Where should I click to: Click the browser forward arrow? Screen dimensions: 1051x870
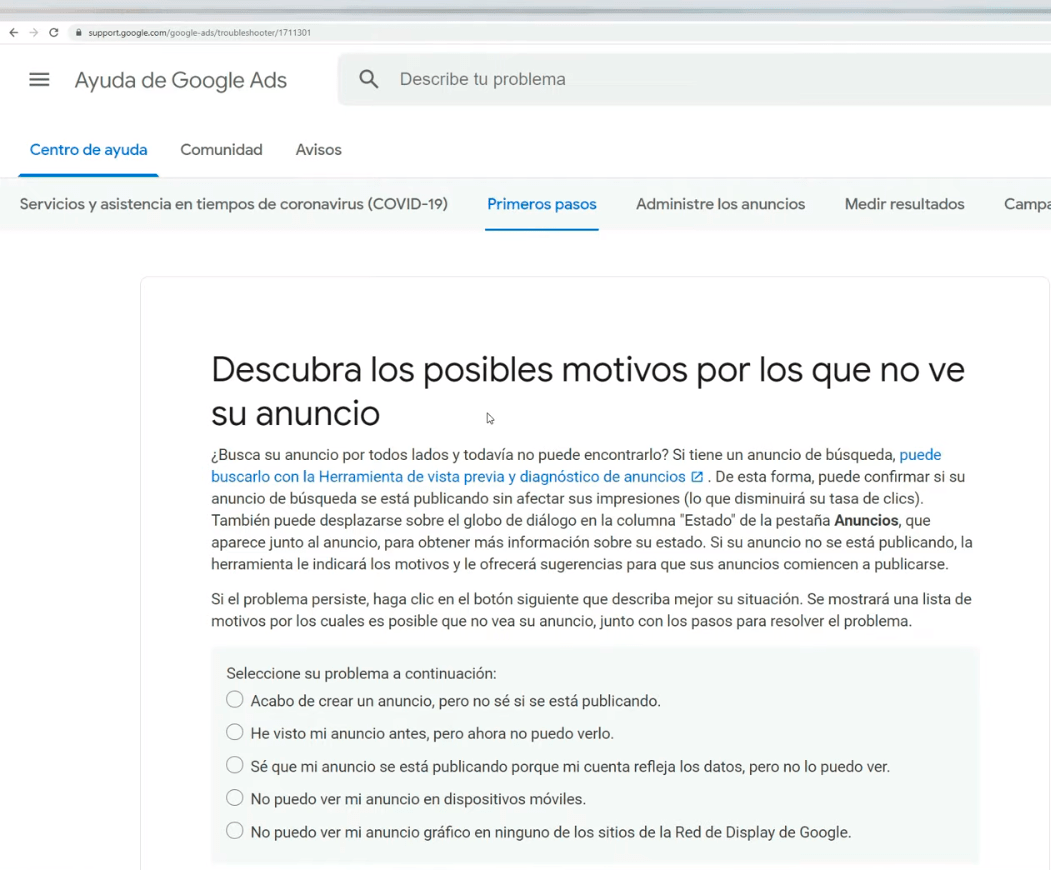[x=34, y=32]
